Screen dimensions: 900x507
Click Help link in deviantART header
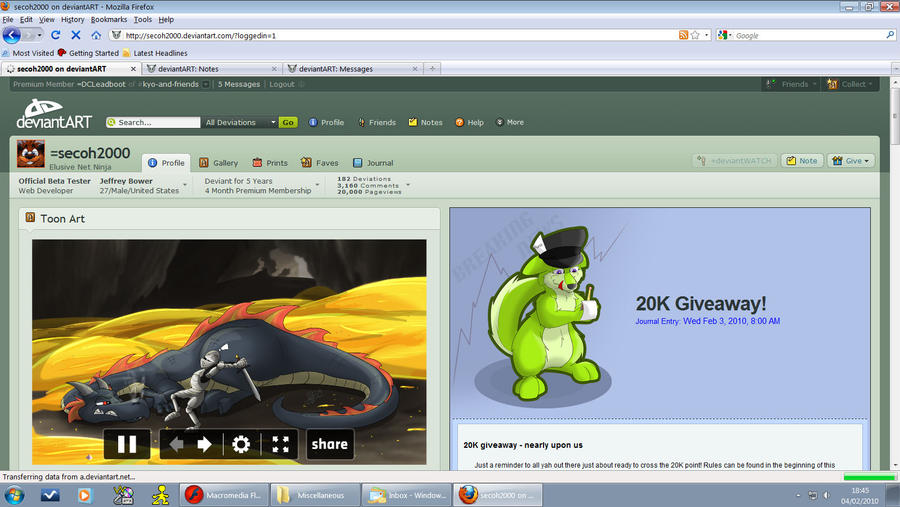470,122
